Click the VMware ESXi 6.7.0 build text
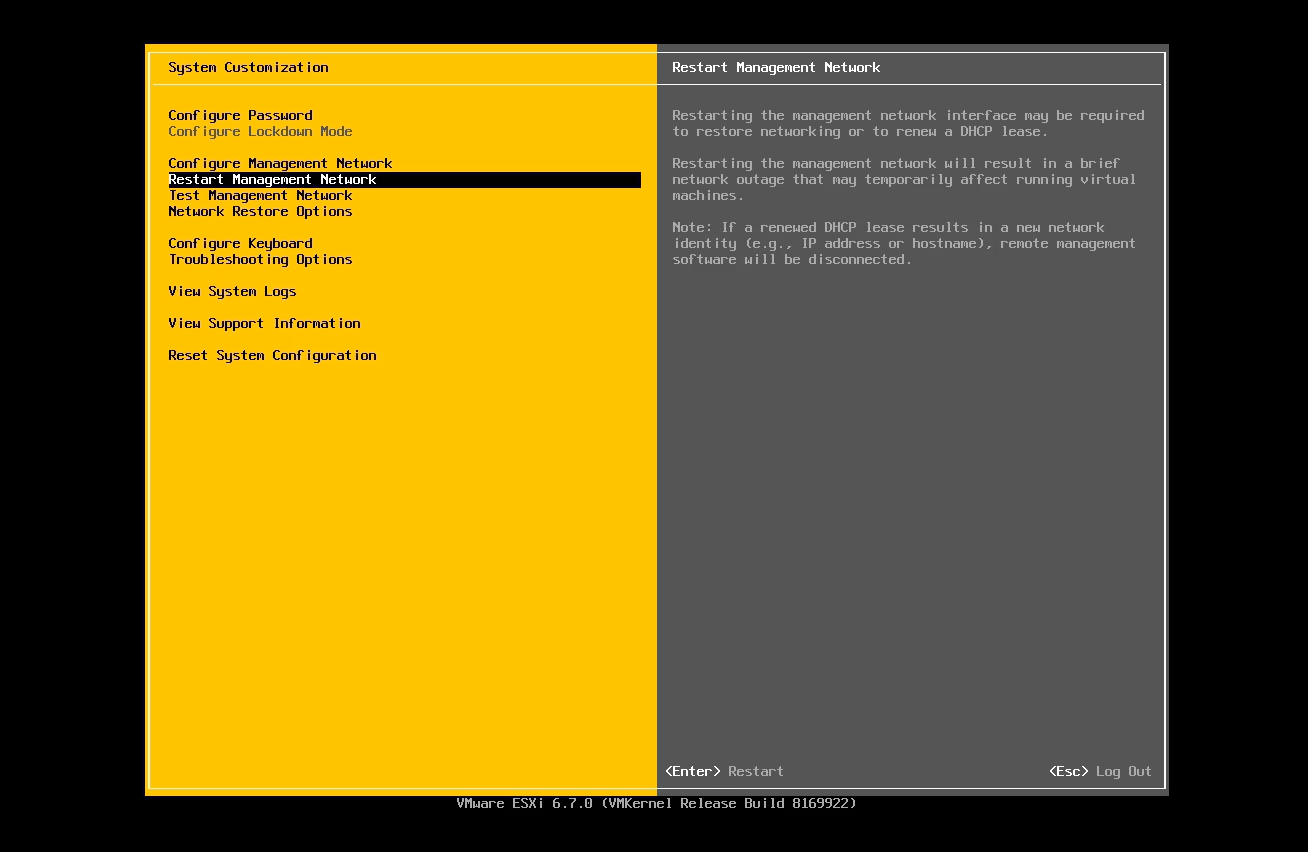1308x852 pixels. (656, 804)
